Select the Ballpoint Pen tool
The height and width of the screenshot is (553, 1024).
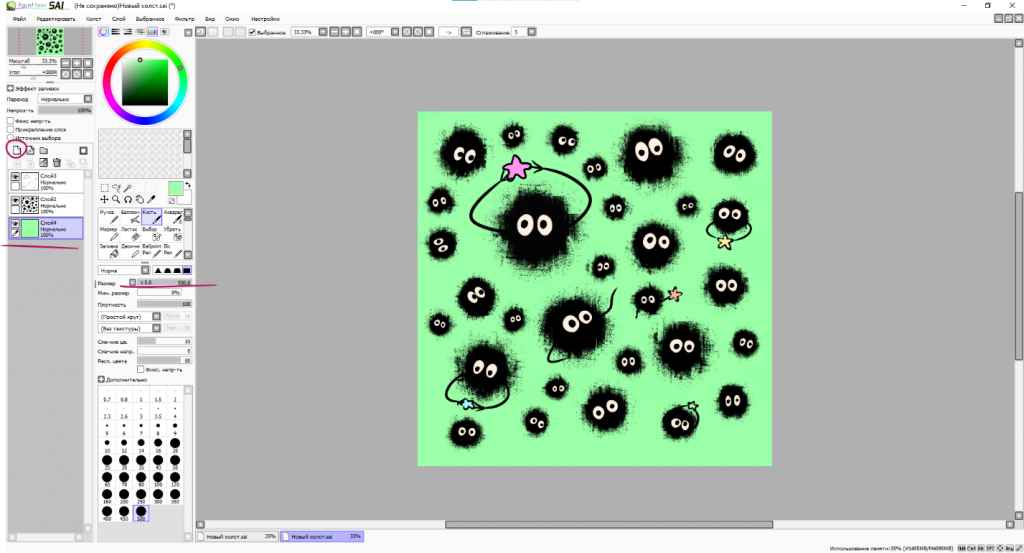(151, 251)
